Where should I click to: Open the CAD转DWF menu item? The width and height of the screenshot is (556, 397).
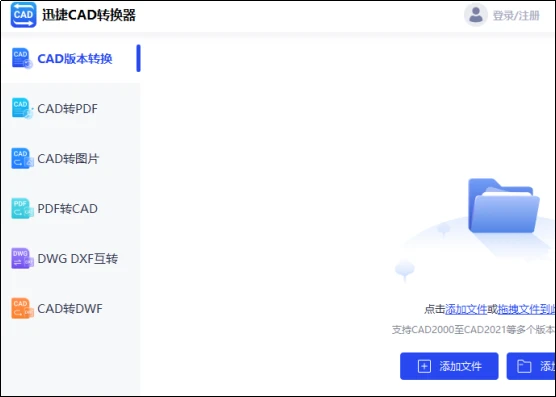coord(71,308)
